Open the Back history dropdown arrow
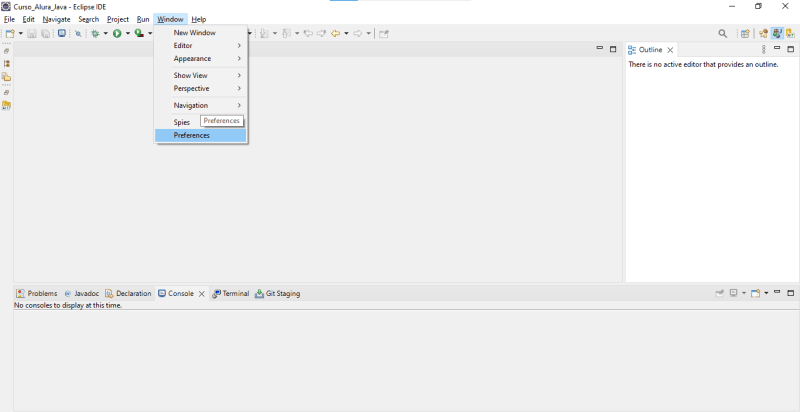This screenshot has width=800, height=412. 346,34
